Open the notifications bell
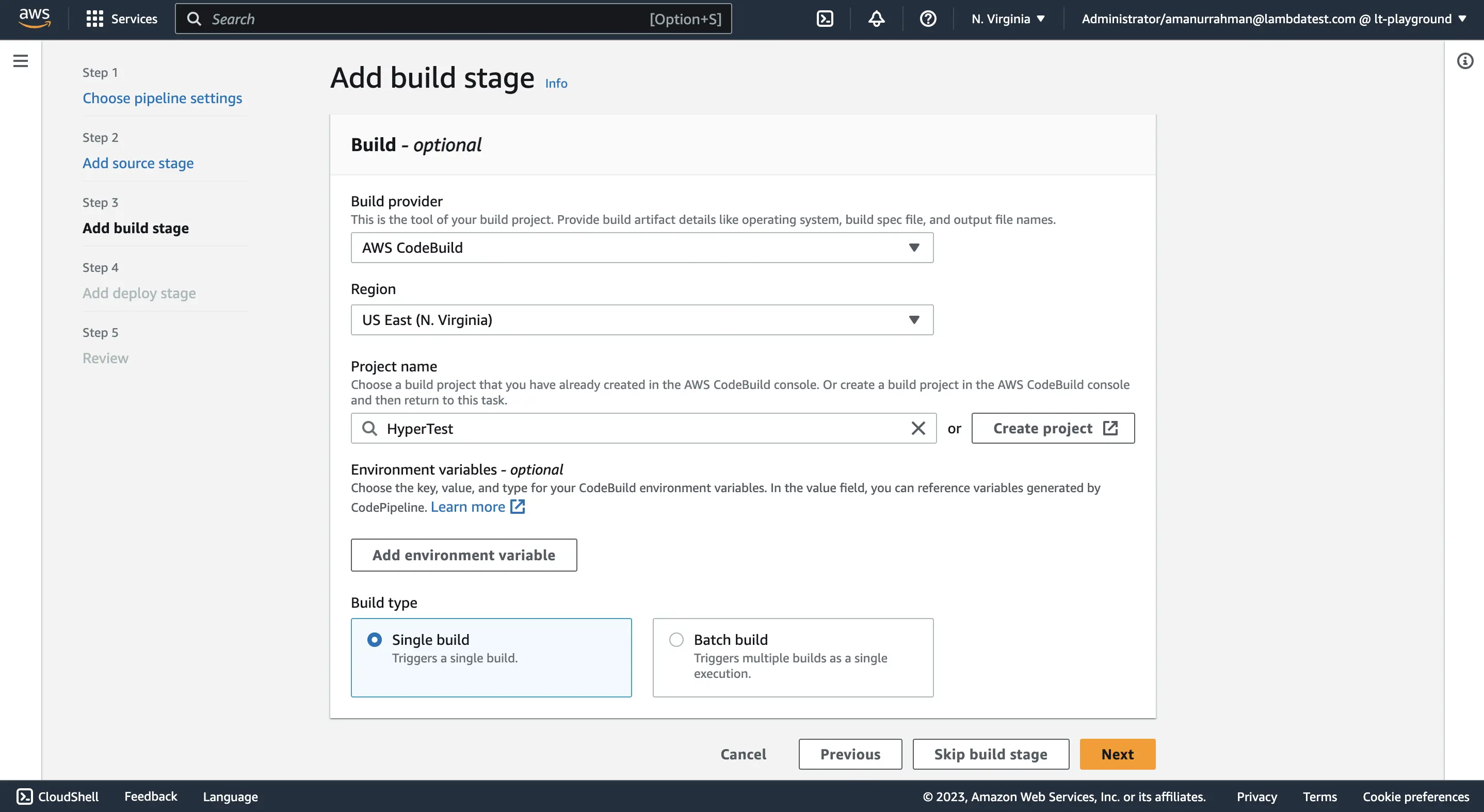 pos(876,19)
